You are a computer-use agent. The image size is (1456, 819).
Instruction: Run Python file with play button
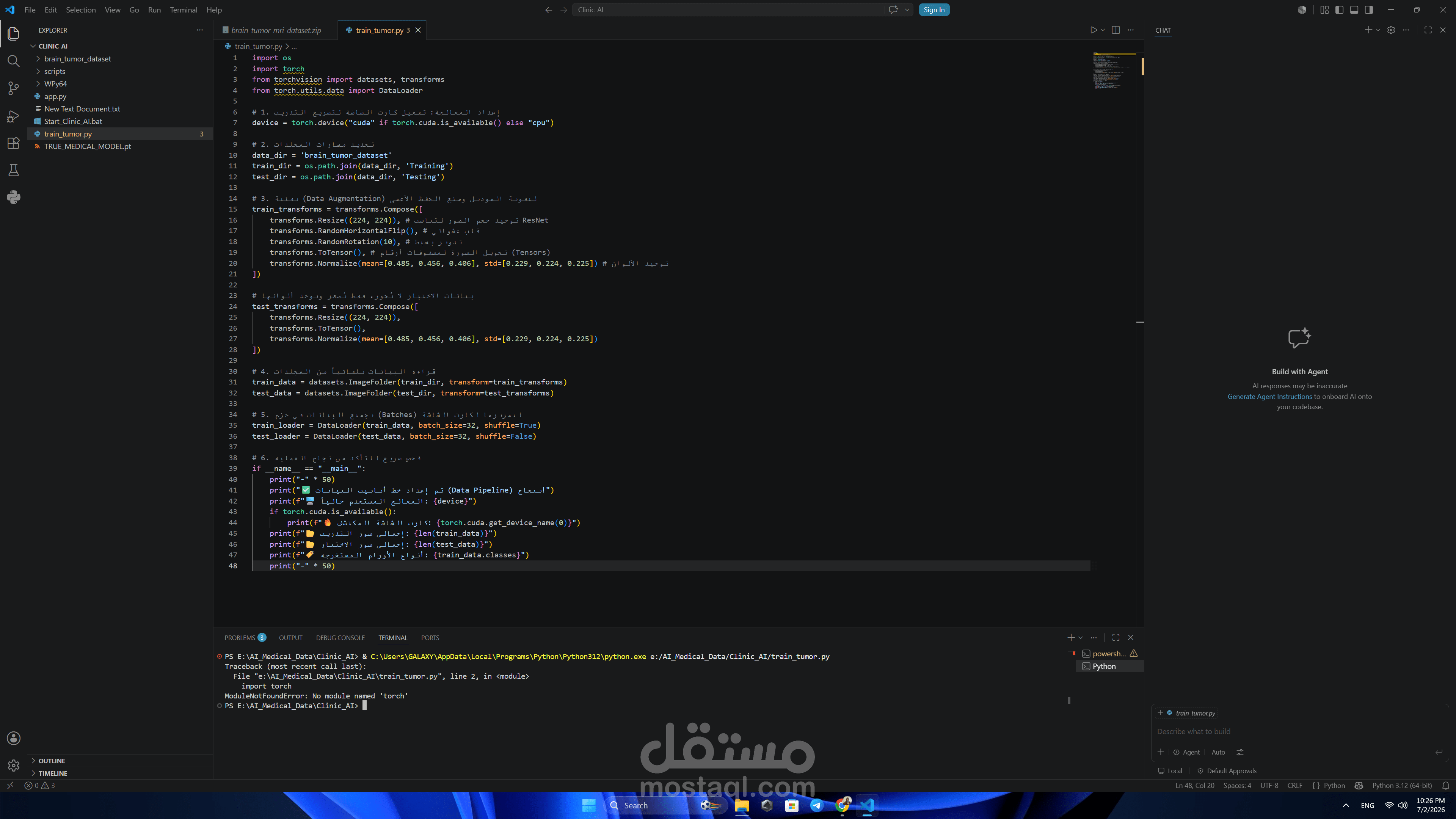coord(1093,30)
